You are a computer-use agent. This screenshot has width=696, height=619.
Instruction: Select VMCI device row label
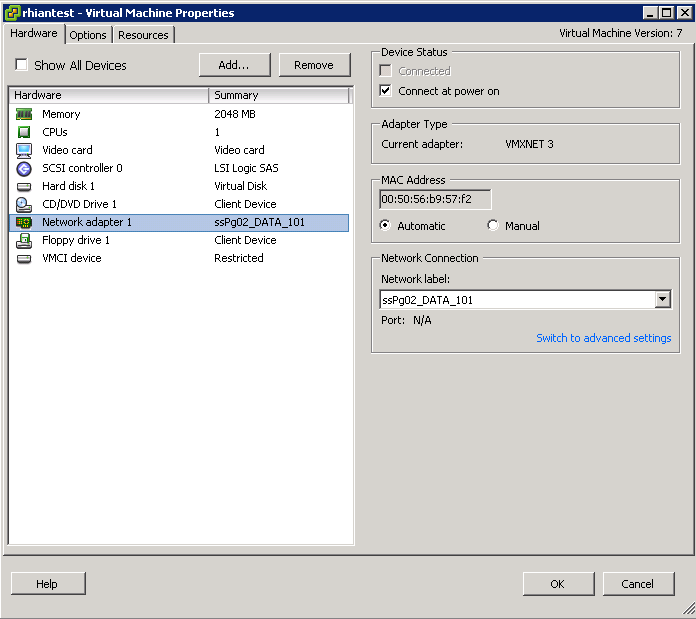(x=72, y=258)
